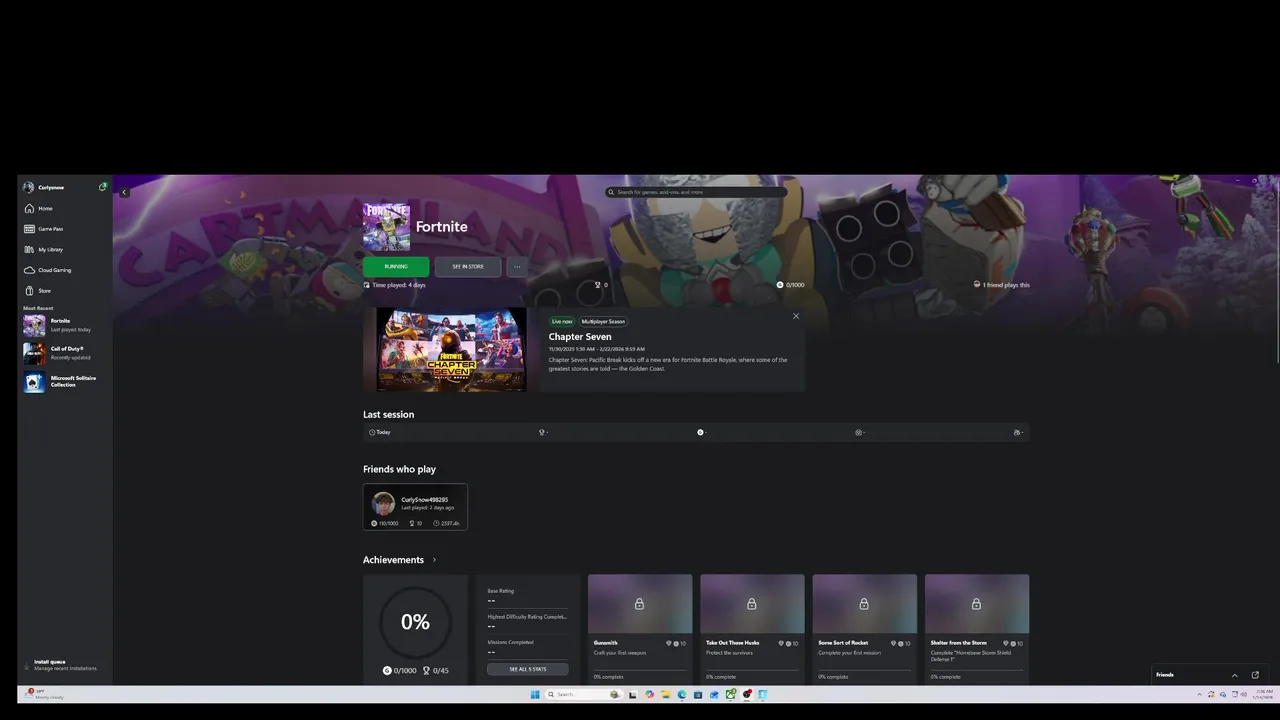The height and width of the screenshot is (720, 1280).
Task: Open the Curlysnow profile avatar
Action: [x=28, y=187]
